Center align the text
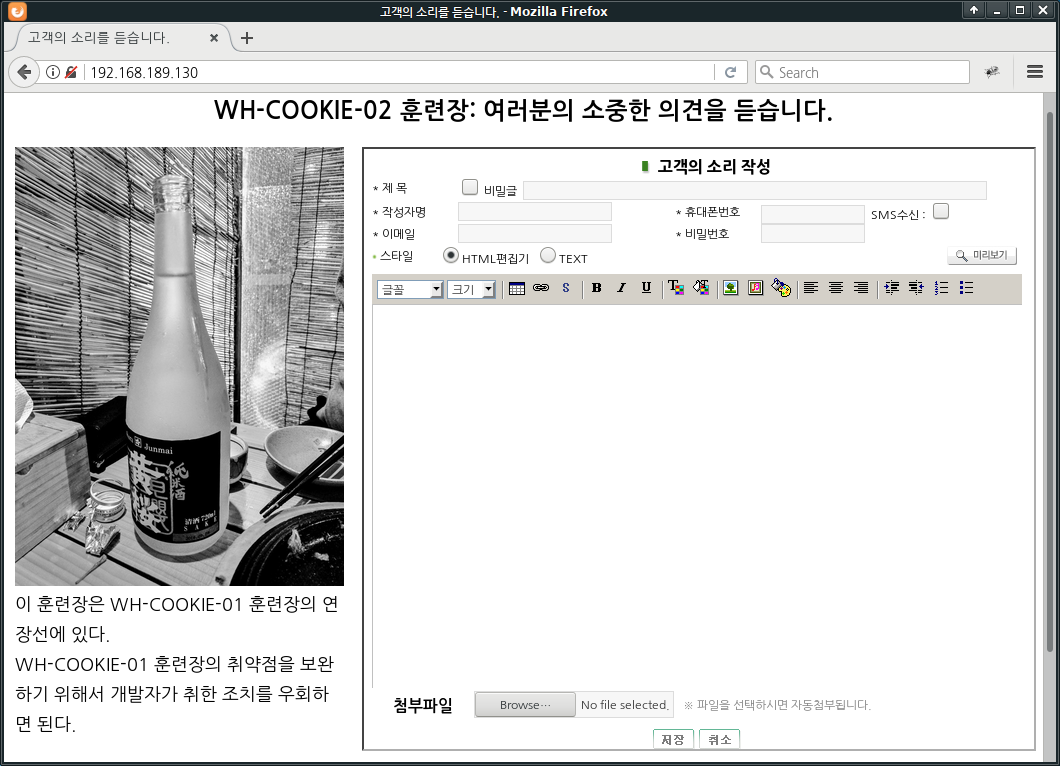Image resolution: width=1060 pixels, height=766 pixels. pos(836,288)
